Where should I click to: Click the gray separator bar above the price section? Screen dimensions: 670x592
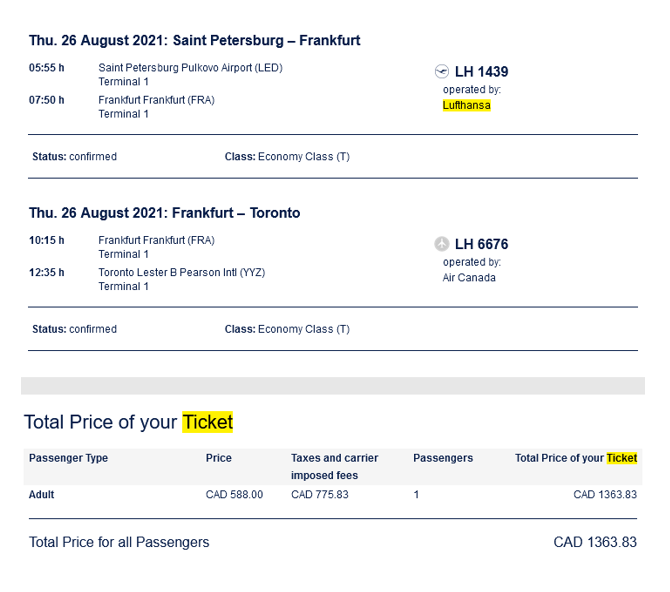coord(333,386)
